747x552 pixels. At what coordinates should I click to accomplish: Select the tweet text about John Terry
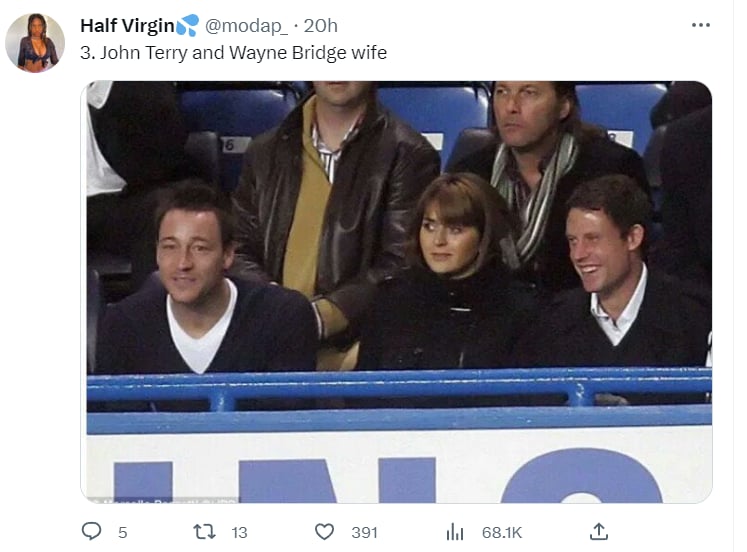pyautogui.click(x=233, y=52)
